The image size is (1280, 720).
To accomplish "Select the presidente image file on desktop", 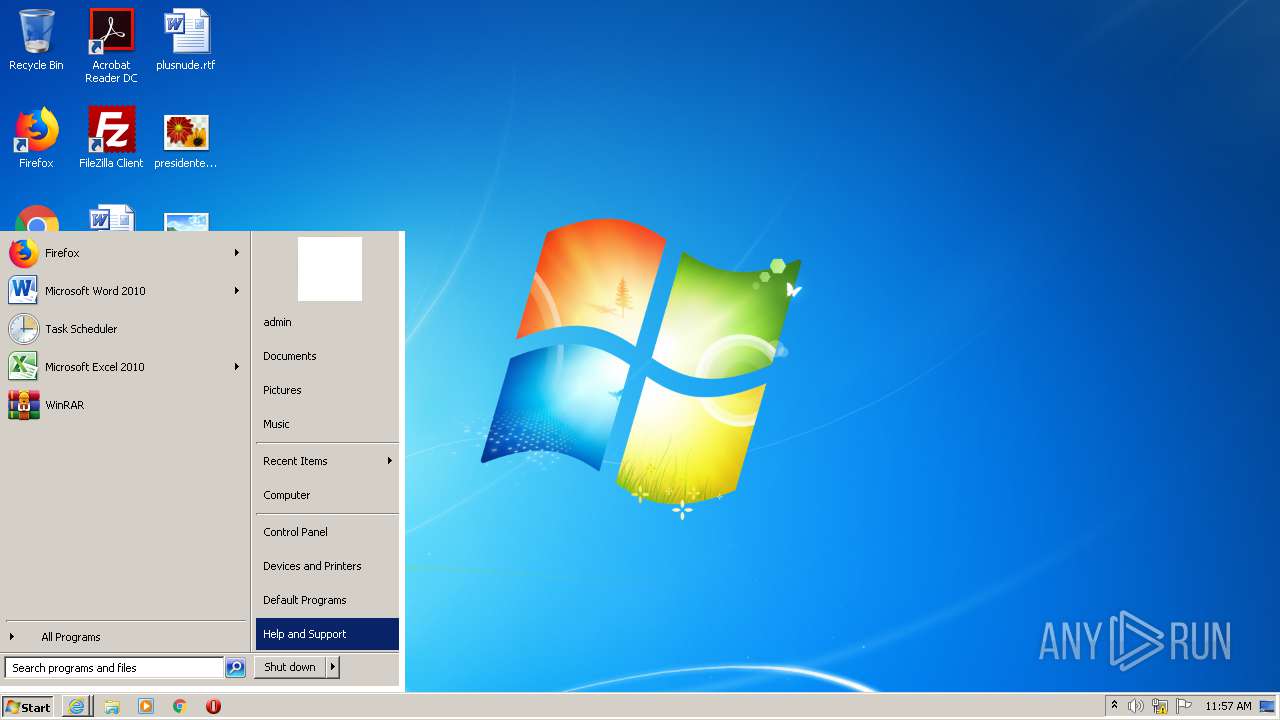I will point(186,138).
